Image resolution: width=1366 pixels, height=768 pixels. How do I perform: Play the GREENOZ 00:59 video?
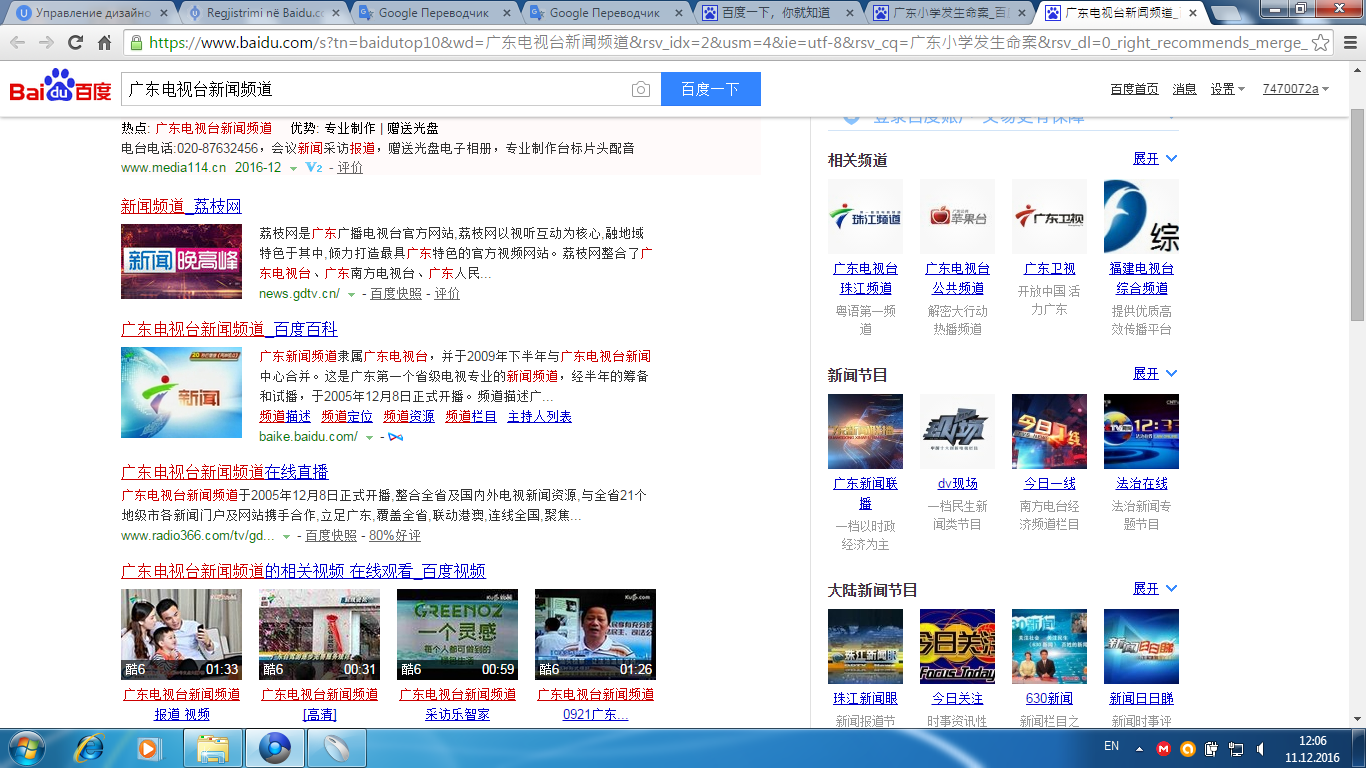[457, 634]
